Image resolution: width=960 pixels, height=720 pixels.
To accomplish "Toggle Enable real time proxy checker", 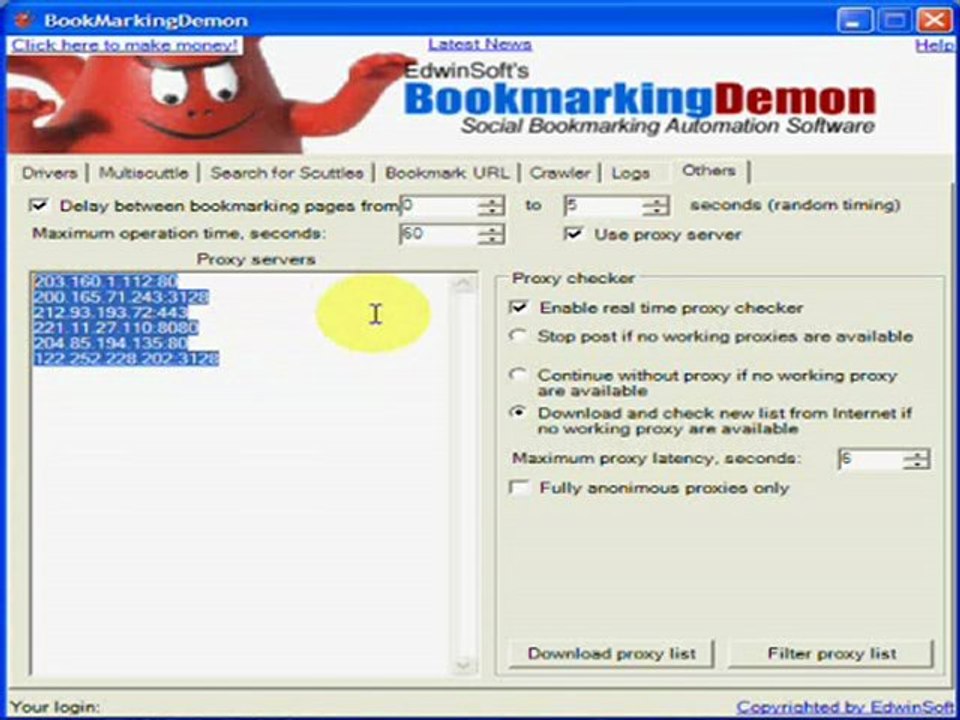I will [519, 307].
